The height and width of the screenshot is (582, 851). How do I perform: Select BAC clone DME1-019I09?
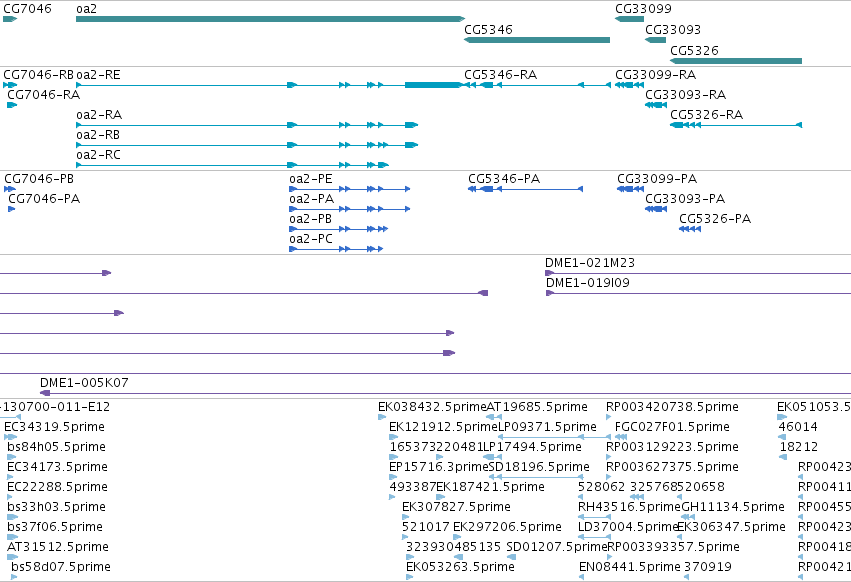[x=588, y=283]
